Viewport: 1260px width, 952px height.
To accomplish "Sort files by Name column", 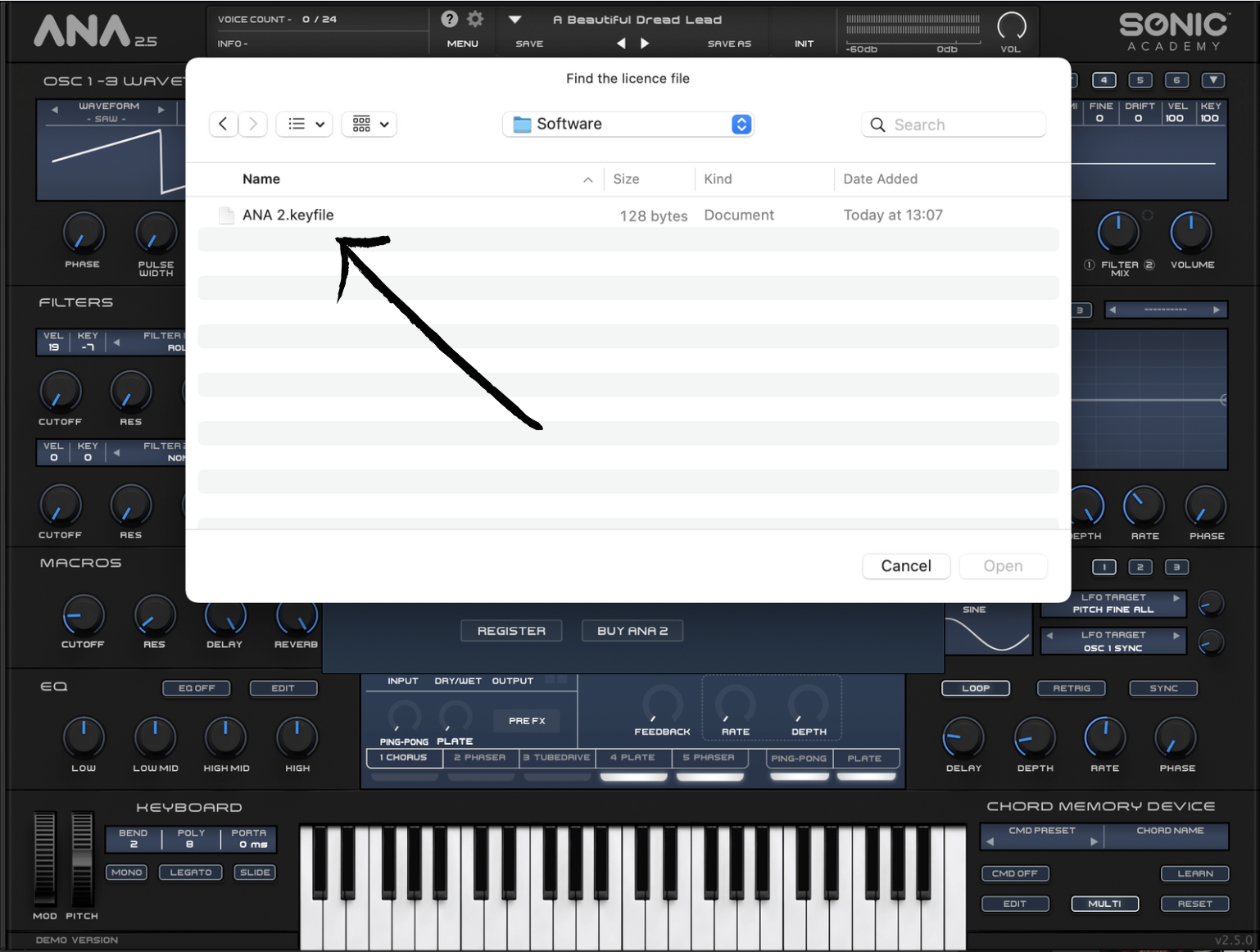I will click(261, 179).
